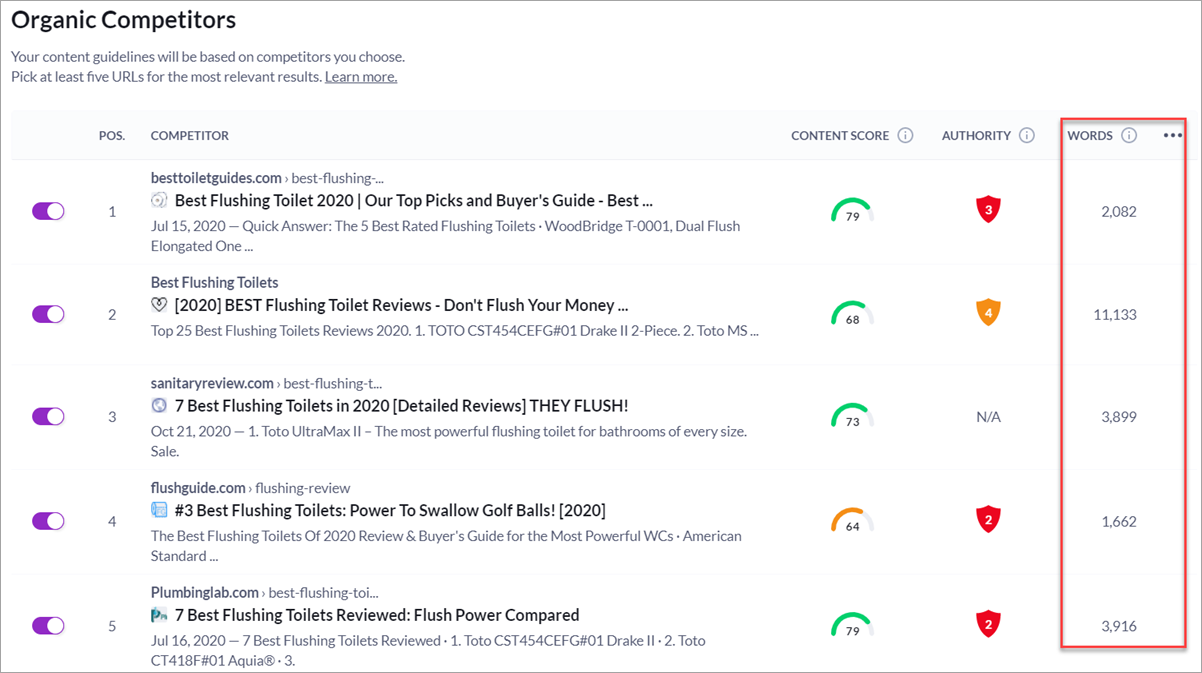Click the authority shield for Plumbinglab.com
The width and height of the screenshot is (1202, 673).
[988, 625]
